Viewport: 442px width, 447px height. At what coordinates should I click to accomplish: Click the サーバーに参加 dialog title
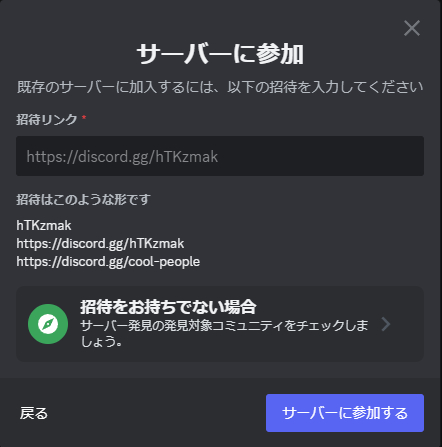[220, 54]
